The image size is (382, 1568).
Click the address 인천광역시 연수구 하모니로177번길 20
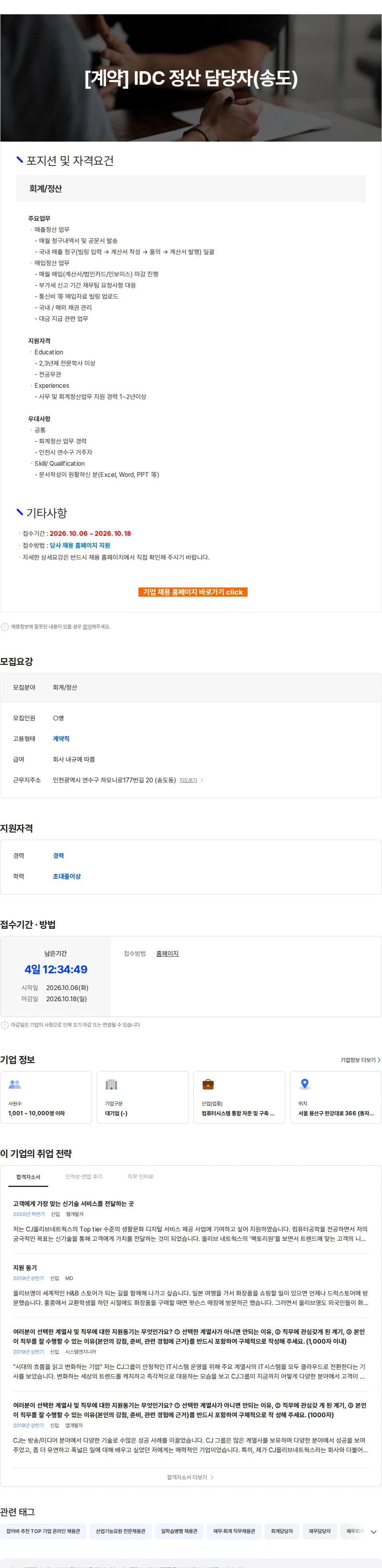coord(114,780)
